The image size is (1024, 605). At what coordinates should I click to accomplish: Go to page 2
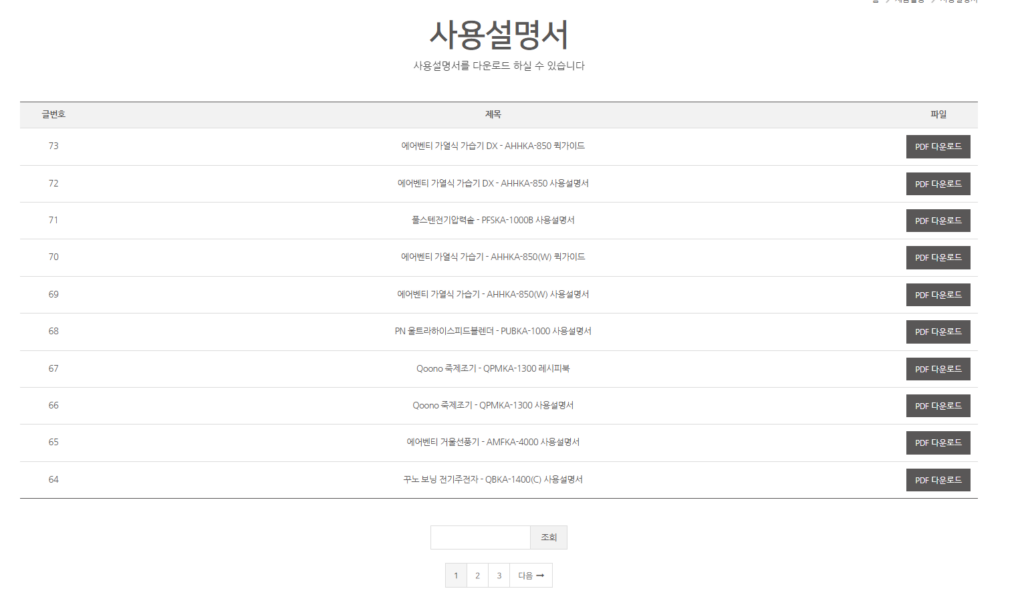[x=477, y=576]
